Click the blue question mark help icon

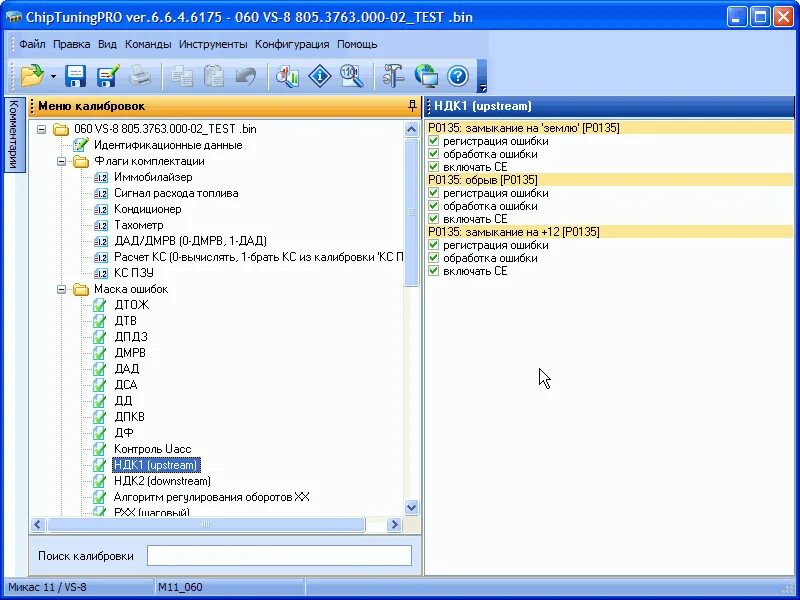[458, 76]
